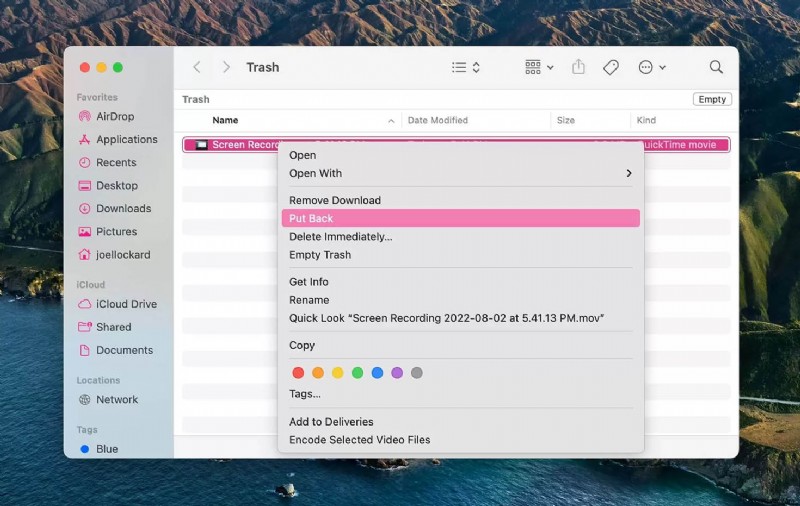Viewport: 800px width, 506px height.
Task: Choose Tags… in context menu
Action: pyautogui.click(x=461, y=394)
